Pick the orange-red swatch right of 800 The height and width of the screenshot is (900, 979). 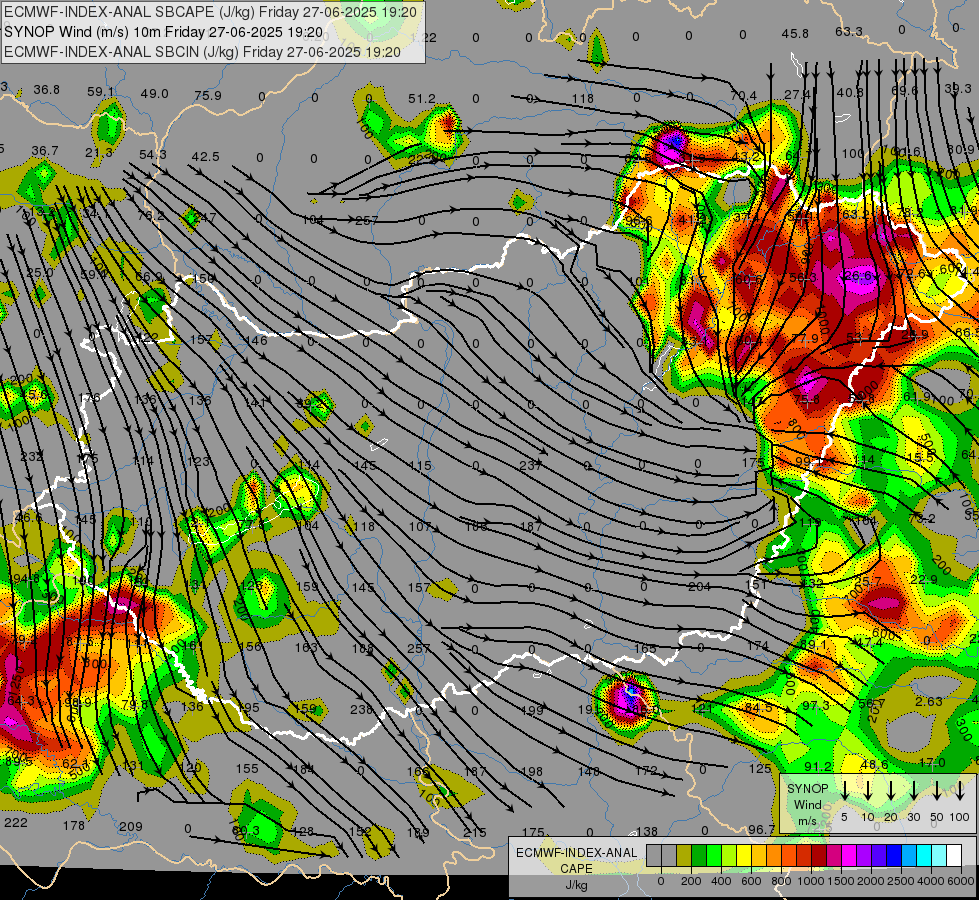click(790, 855)
